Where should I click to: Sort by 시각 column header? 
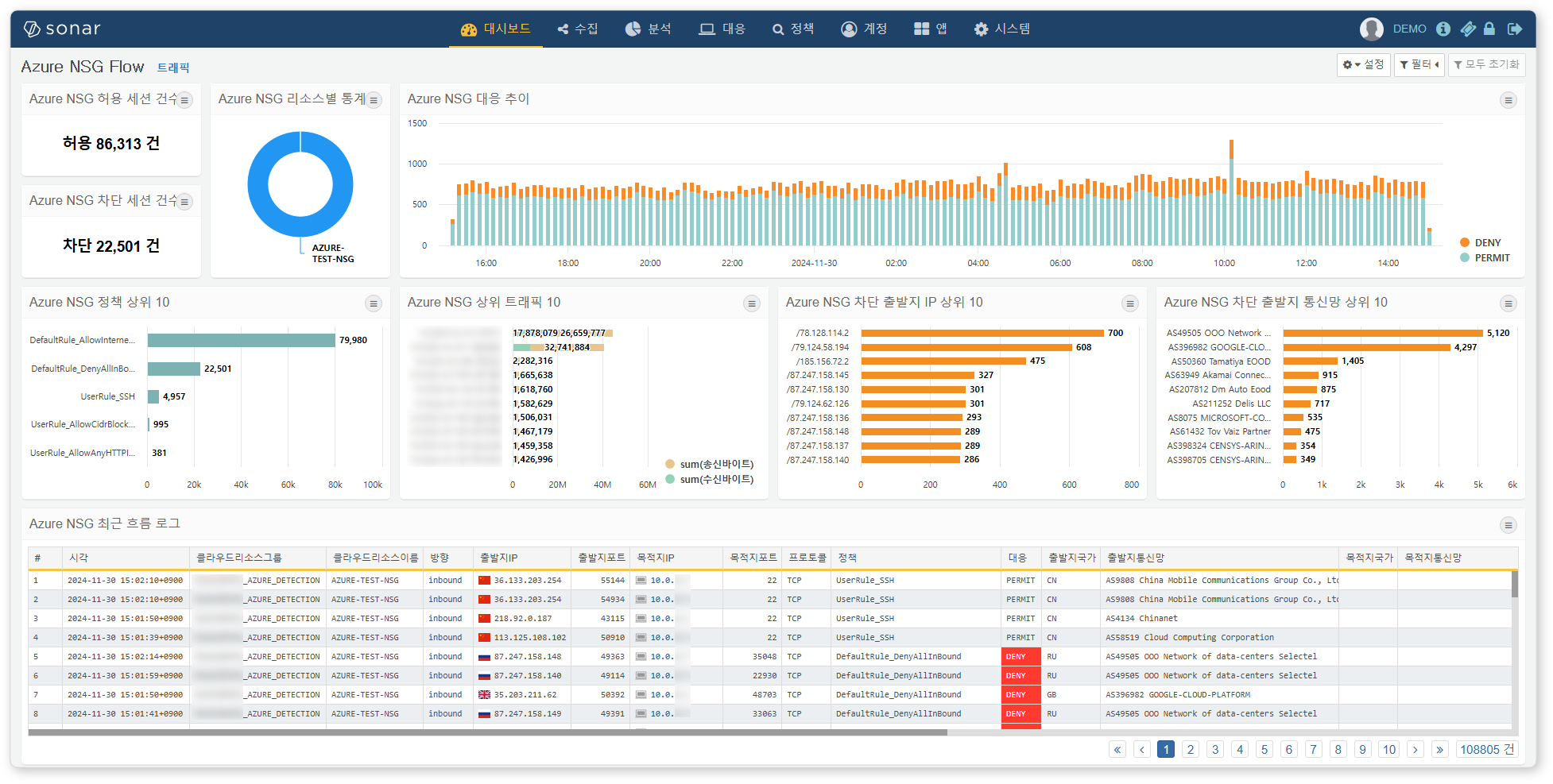(126, 558)
